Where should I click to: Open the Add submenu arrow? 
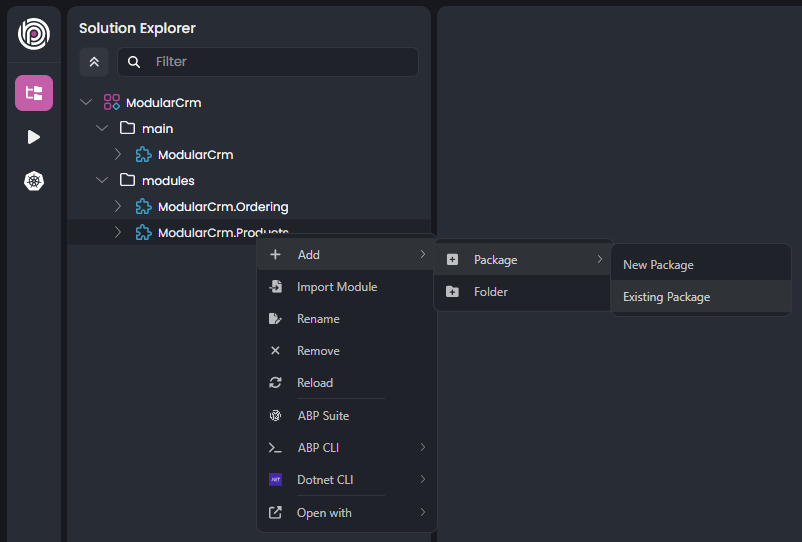422,254
